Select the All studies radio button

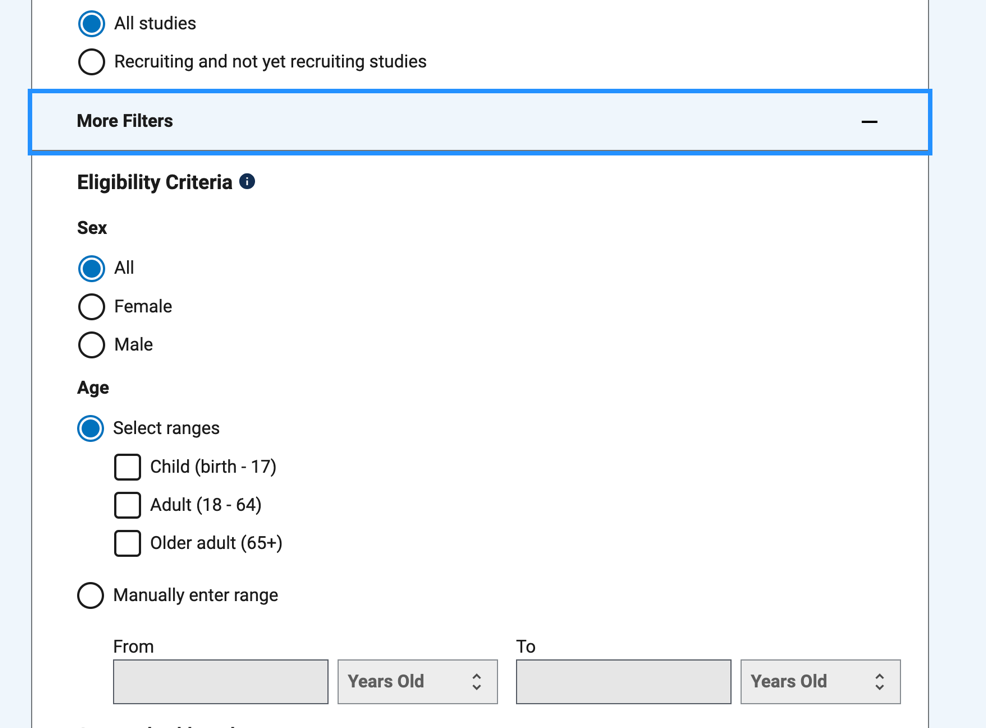click(91, 23)
